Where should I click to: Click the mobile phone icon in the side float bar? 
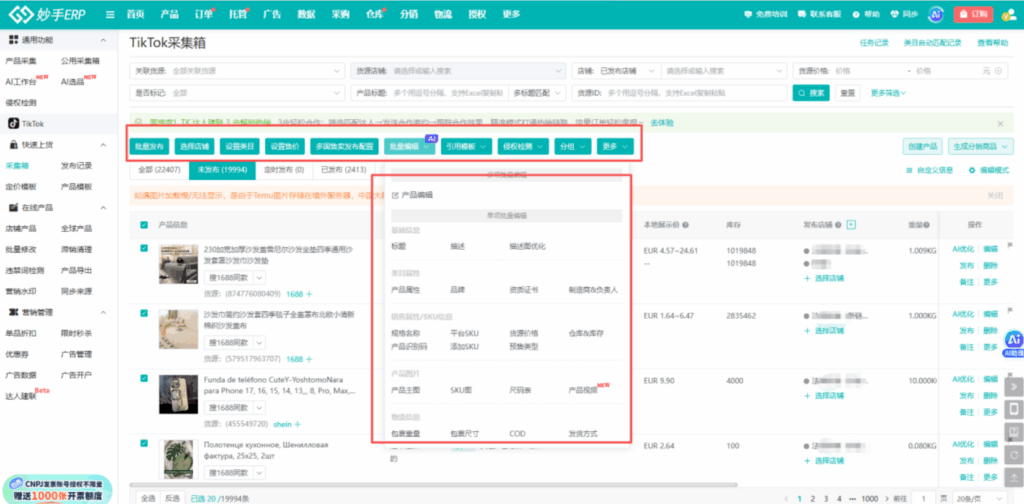tap(1014, 409)
